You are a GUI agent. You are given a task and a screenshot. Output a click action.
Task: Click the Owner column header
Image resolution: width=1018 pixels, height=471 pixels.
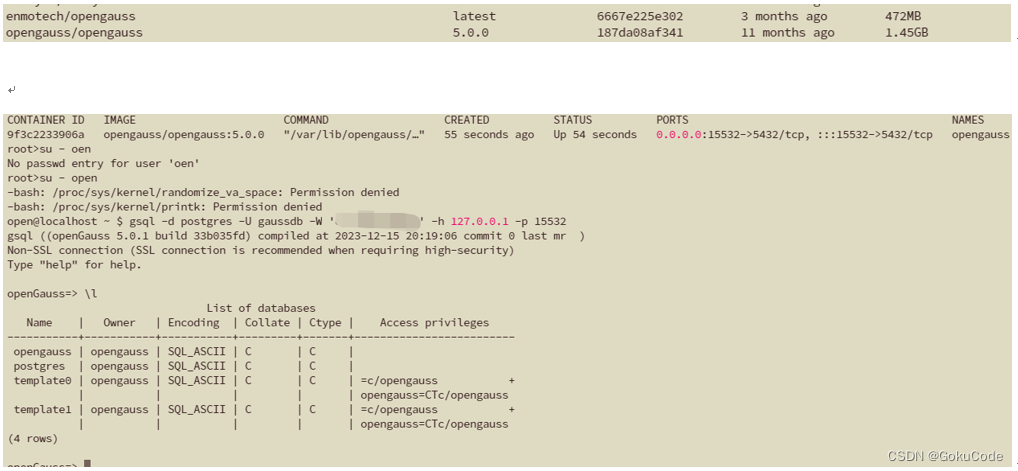[119, 323]
